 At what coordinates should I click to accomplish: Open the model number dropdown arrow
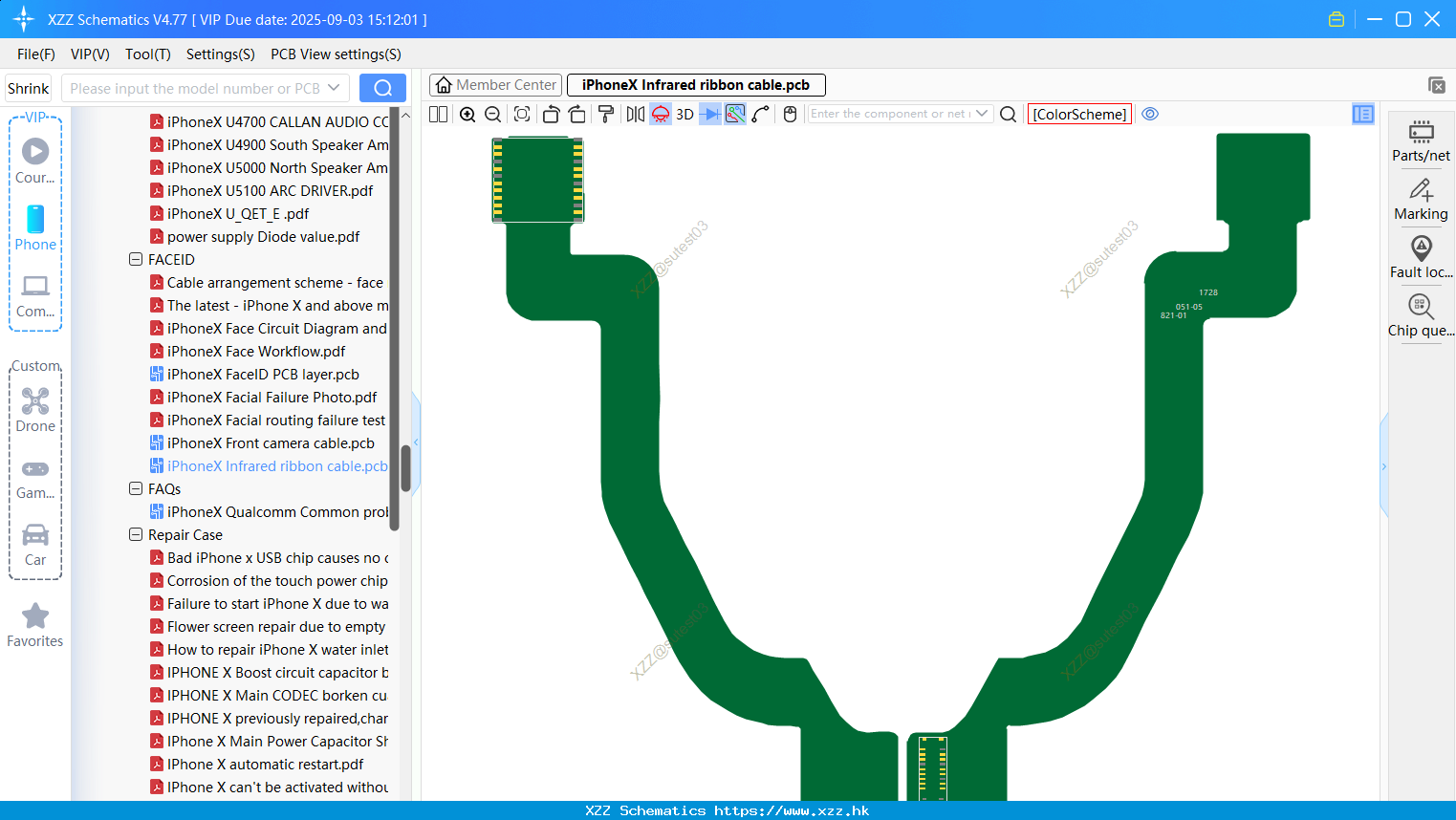pos(334,88)
